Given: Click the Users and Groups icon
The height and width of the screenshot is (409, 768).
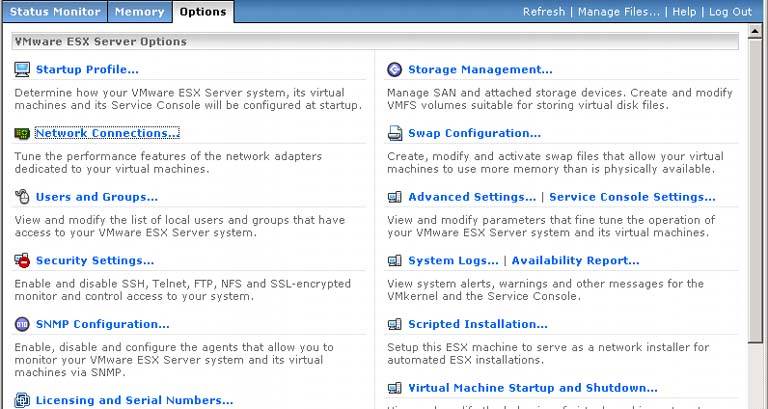Looking at the screenshot, I should coord(22,197).
